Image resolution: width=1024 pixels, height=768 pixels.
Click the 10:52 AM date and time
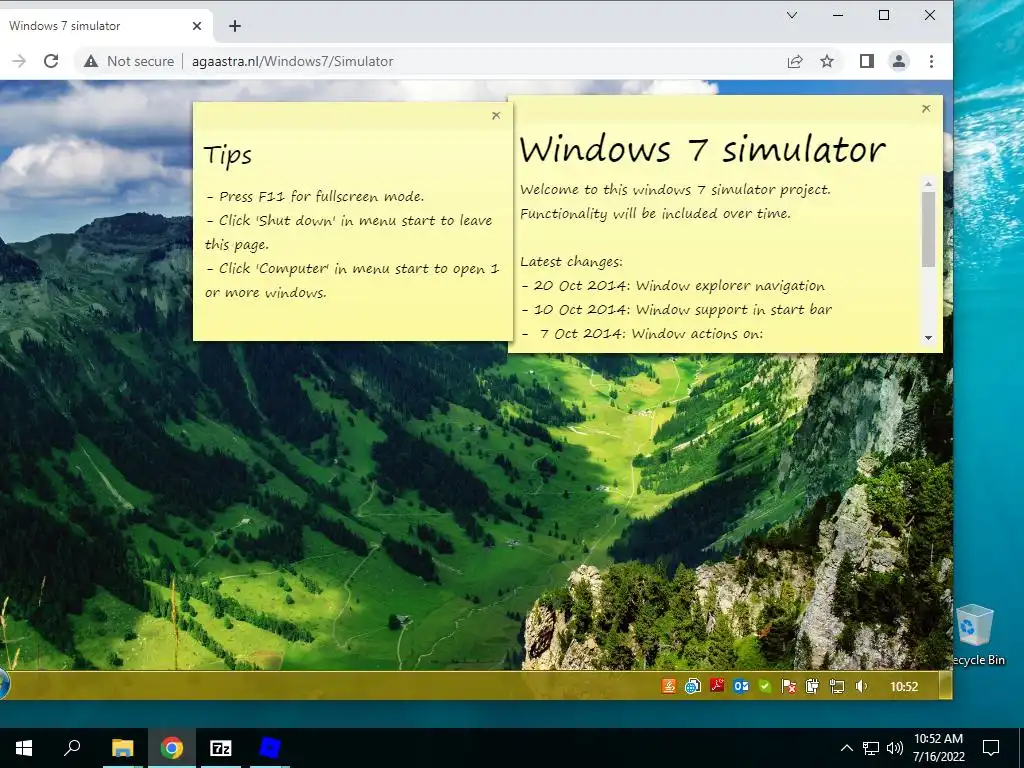tap(938, 748)
